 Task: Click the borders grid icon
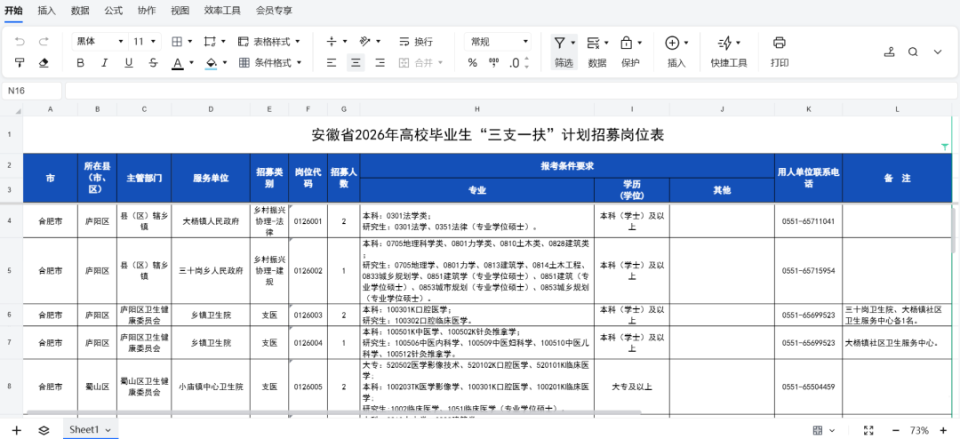pyautogui.click(x=176, y=42)
